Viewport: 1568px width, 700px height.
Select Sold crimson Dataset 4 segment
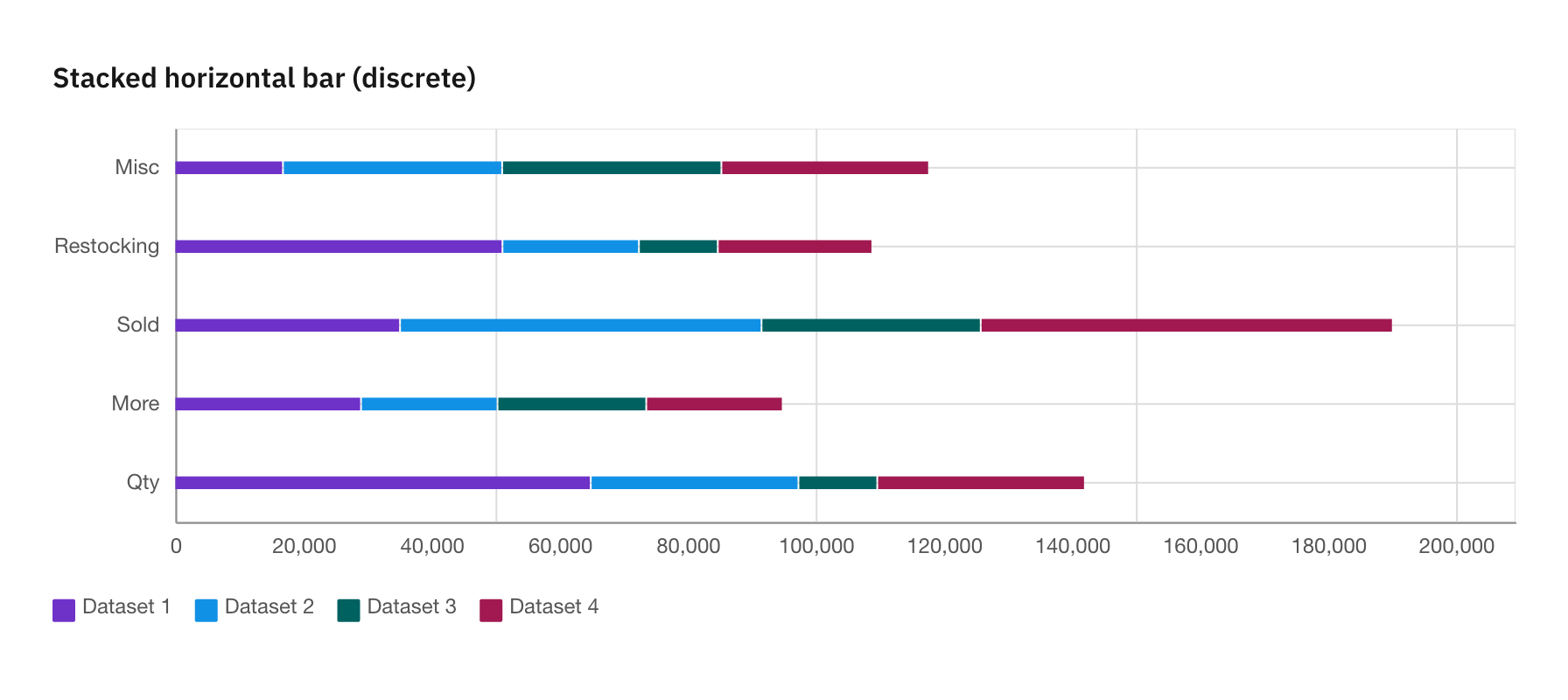coord(1186,325)
